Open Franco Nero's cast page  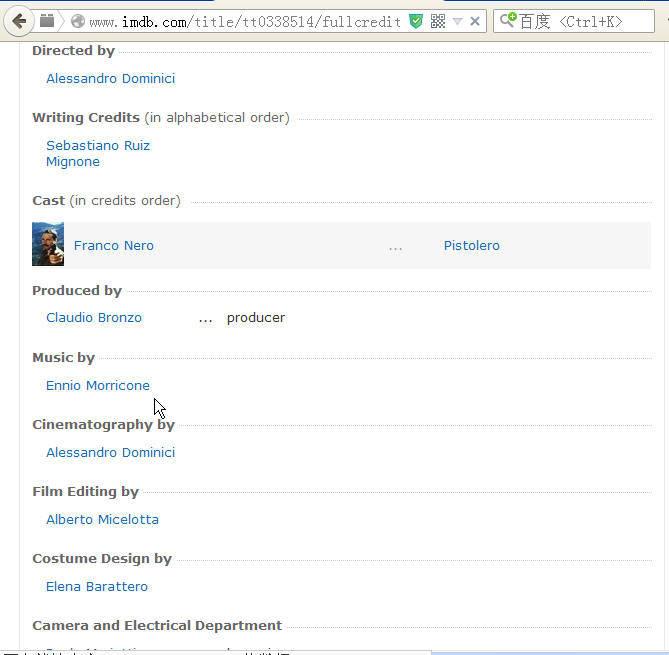click(113, 246)
